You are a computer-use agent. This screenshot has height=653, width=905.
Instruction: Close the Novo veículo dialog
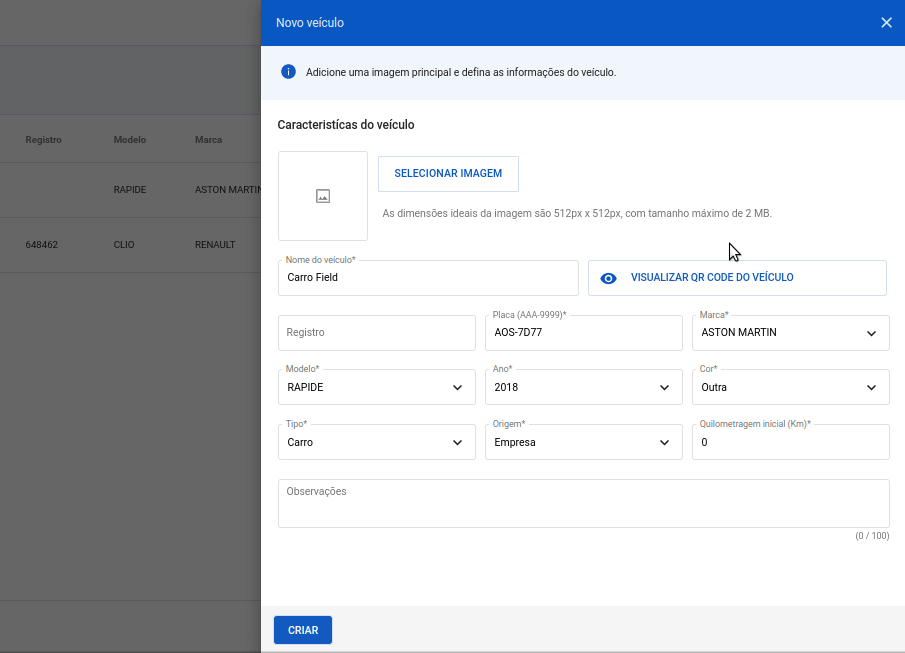(886, 23)
